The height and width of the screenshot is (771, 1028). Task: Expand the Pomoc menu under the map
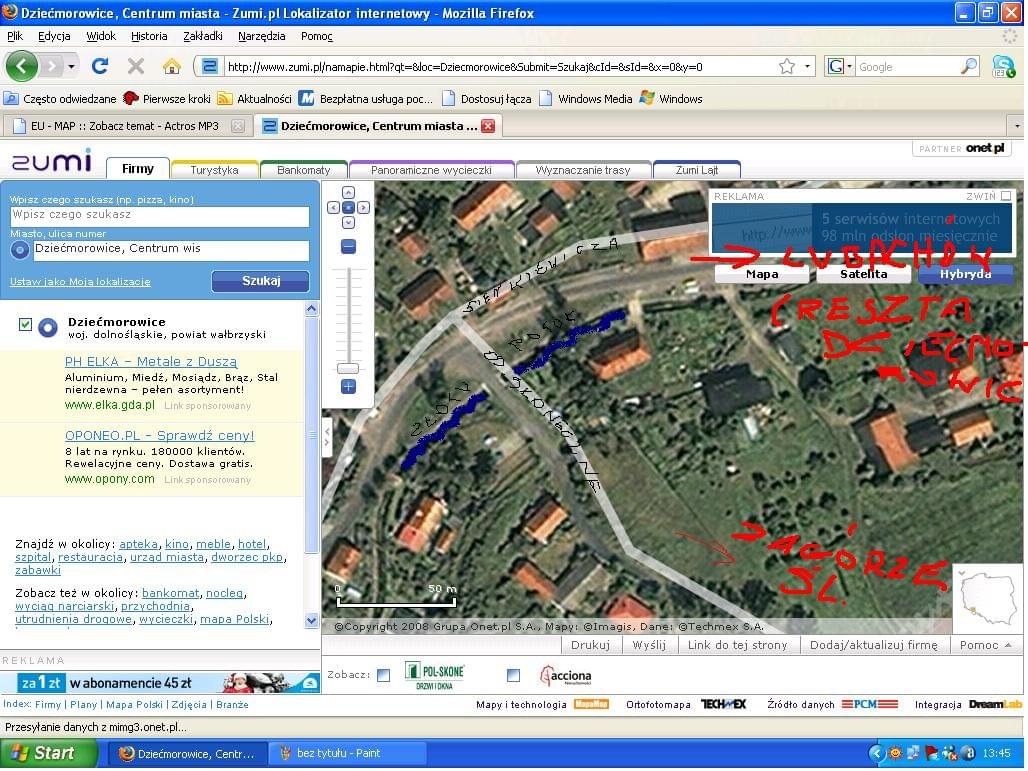coord(985,645)
